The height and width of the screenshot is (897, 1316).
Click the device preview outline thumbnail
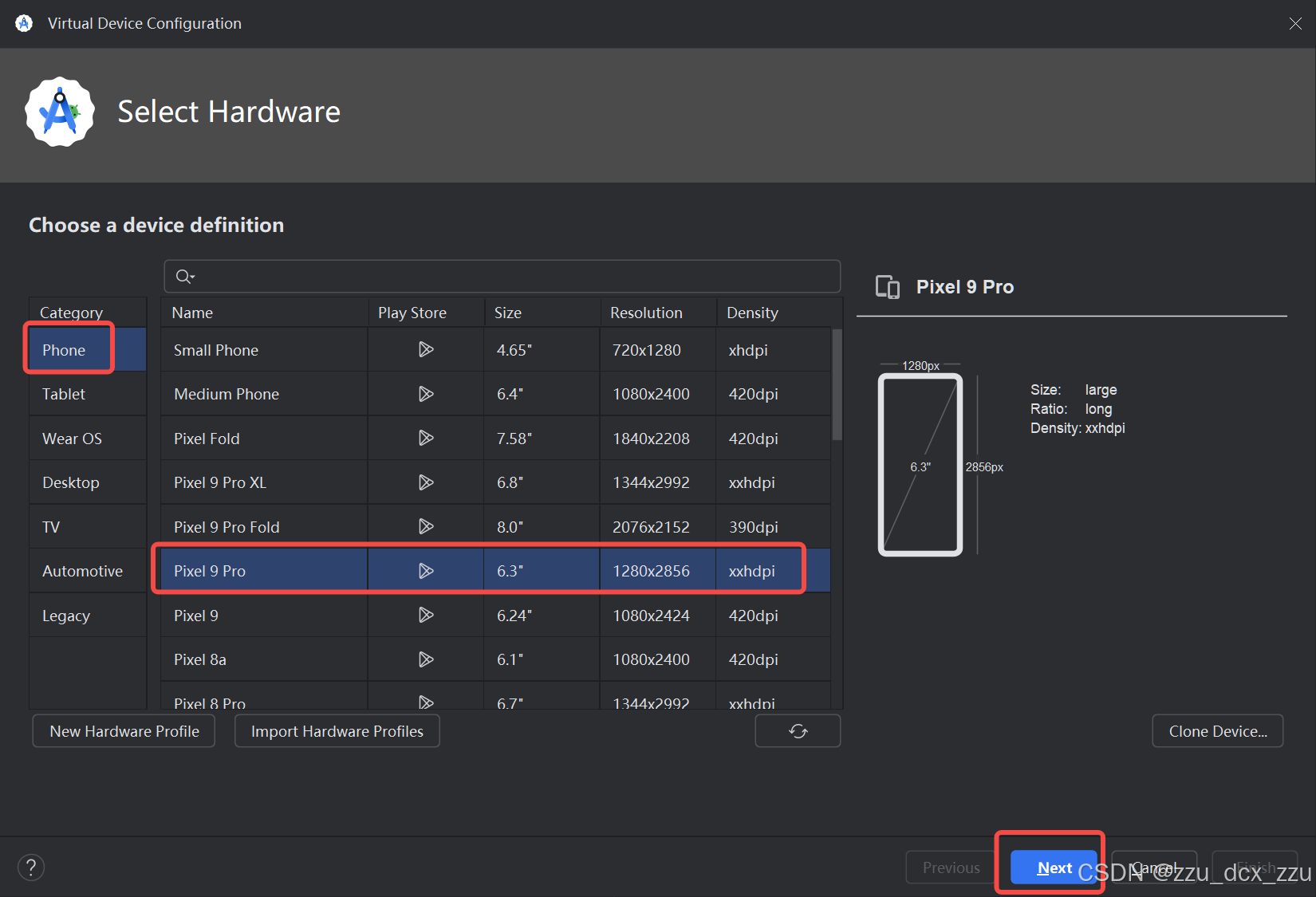pos(920,465)
